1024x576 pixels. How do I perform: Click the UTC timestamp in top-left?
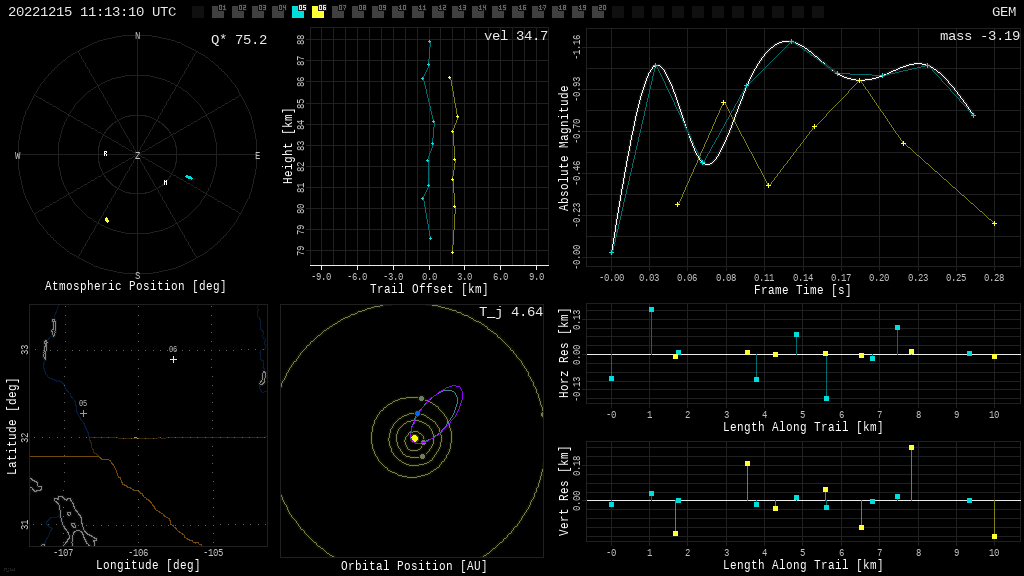pyautogui.click(x=92, y=12)
